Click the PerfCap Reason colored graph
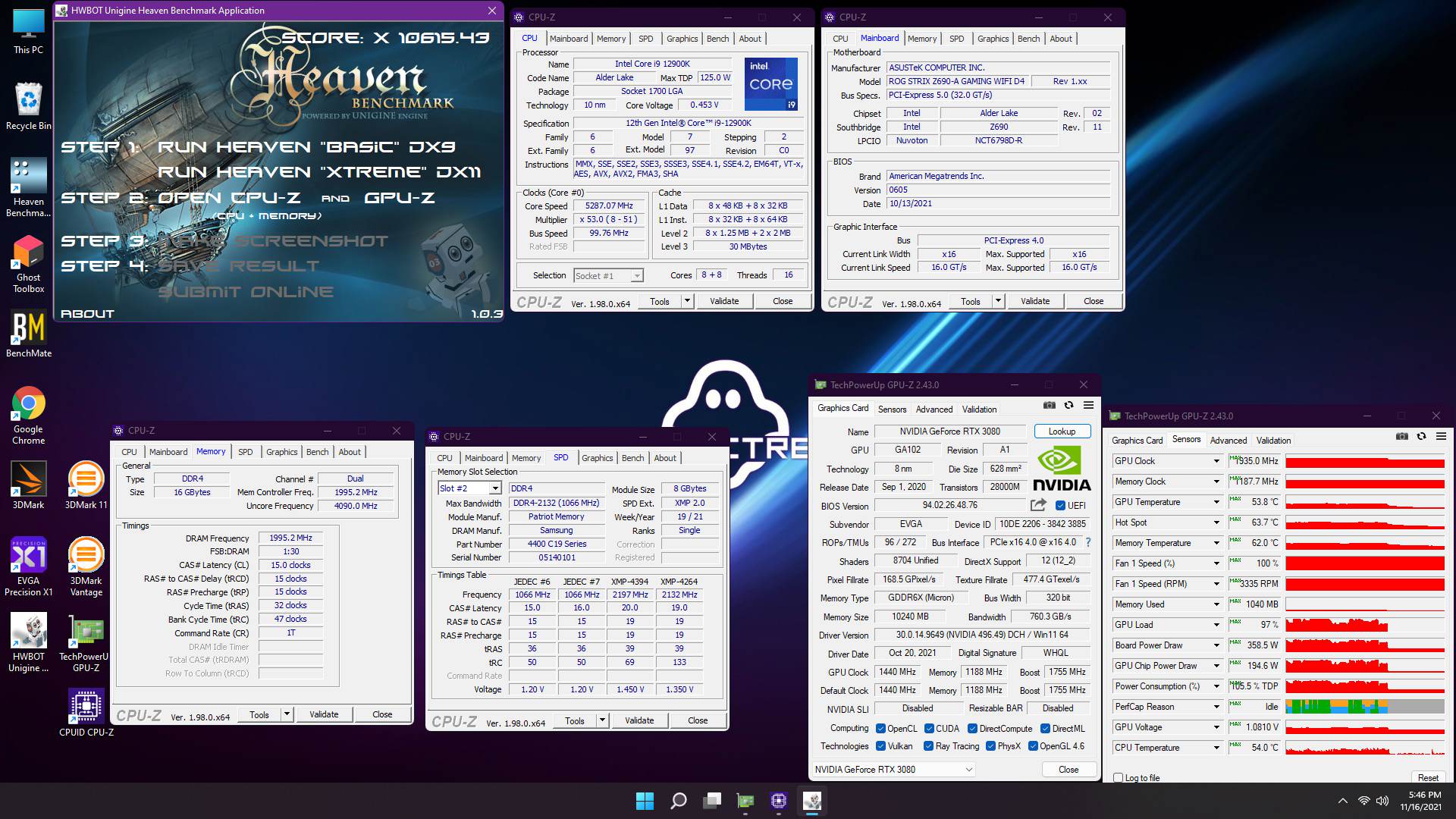The width and height of the screenshot is (1456, 819). tap(1365, 707)
